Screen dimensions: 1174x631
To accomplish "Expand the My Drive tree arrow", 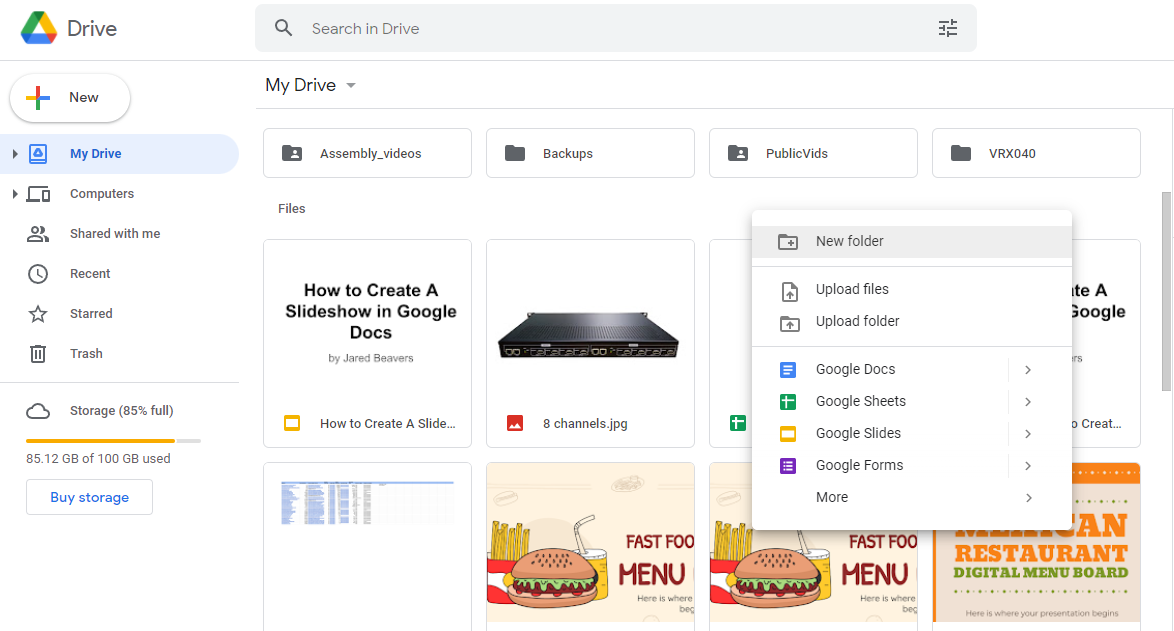I will coord(14,153).
